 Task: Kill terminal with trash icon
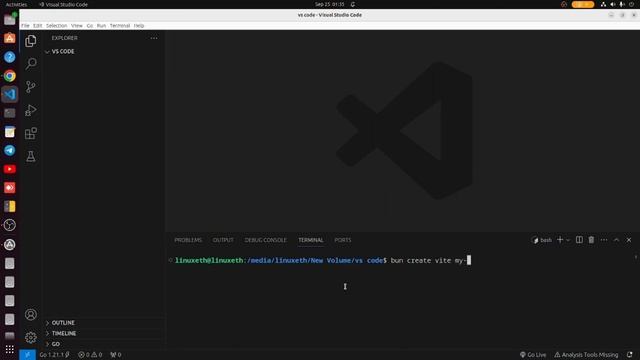point(591,240)
